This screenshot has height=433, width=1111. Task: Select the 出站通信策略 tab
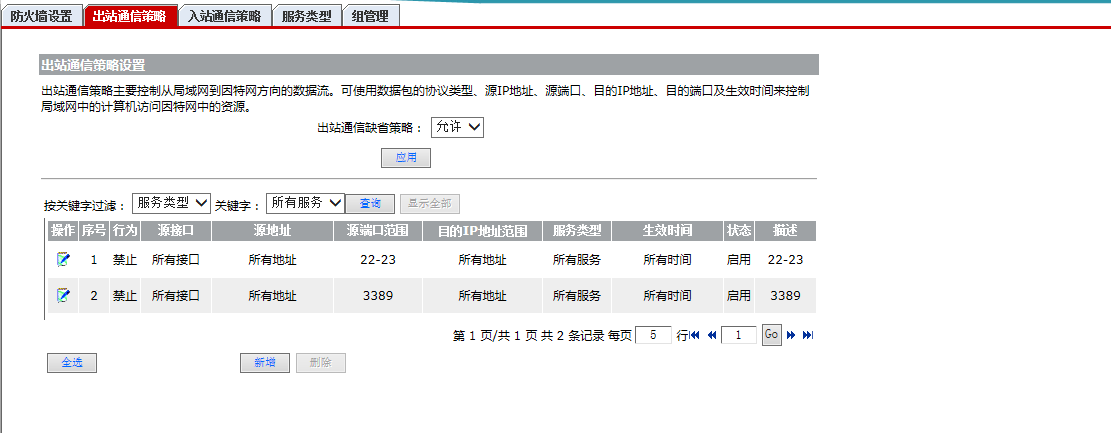[130, 16]
